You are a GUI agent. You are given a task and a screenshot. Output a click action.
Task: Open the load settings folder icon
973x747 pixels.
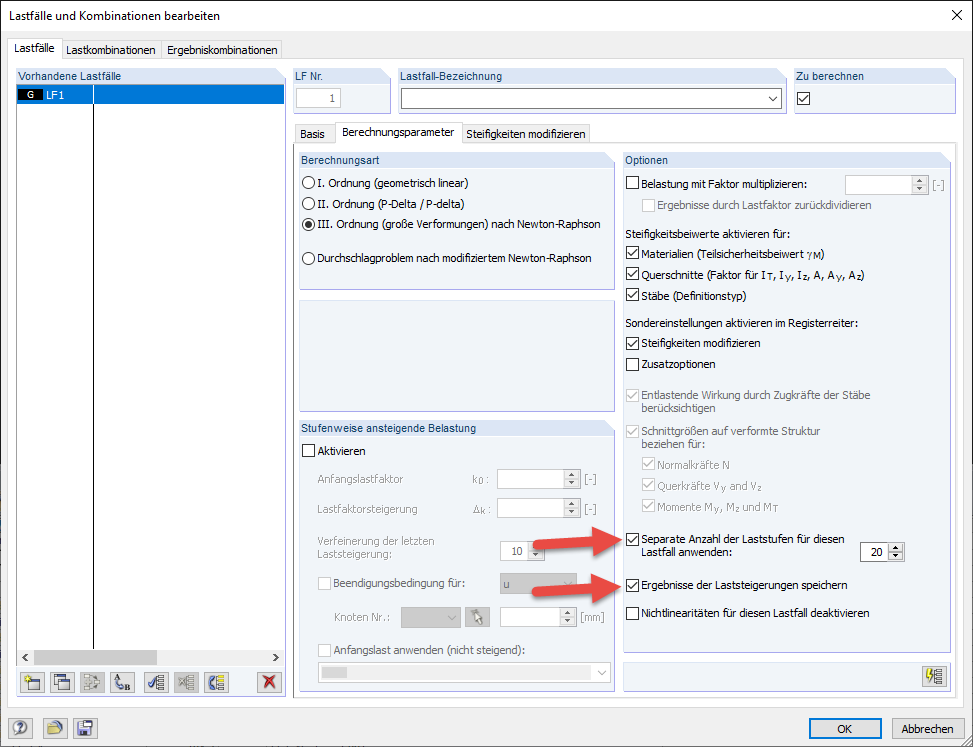pyautogui.click(x=55, y=728)
